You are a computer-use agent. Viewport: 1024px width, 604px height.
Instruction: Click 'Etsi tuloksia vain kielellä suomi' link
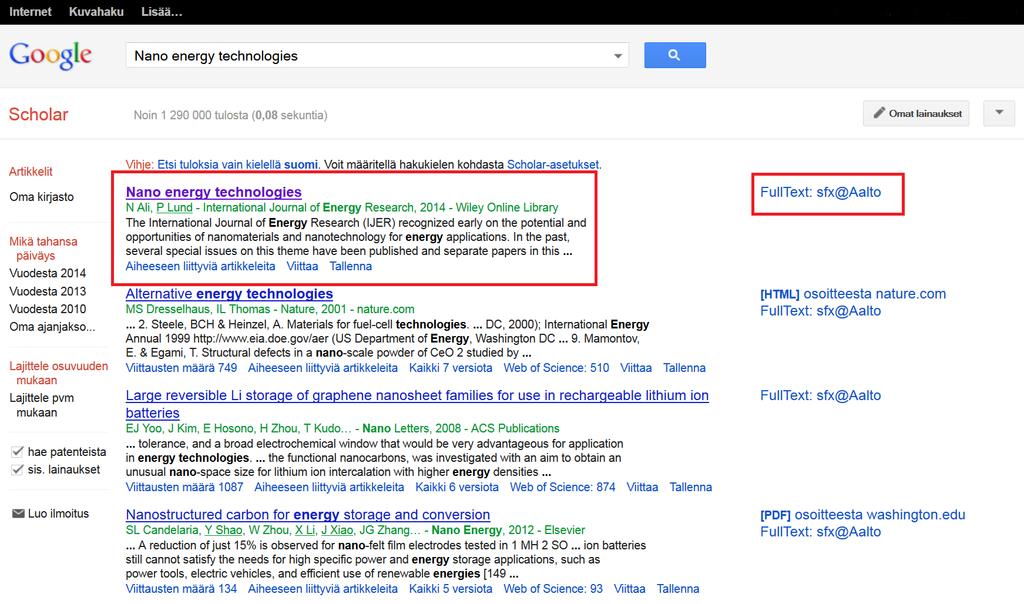237,165
